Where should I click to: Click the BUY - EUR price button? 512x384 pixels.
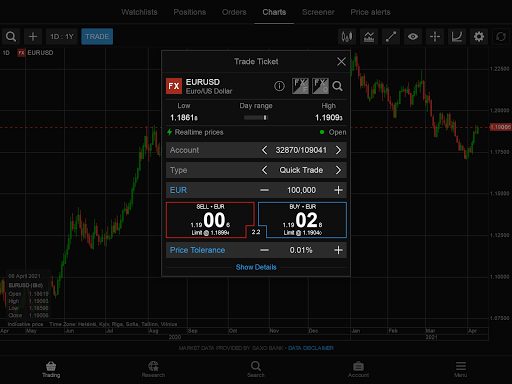pos(303,220)
